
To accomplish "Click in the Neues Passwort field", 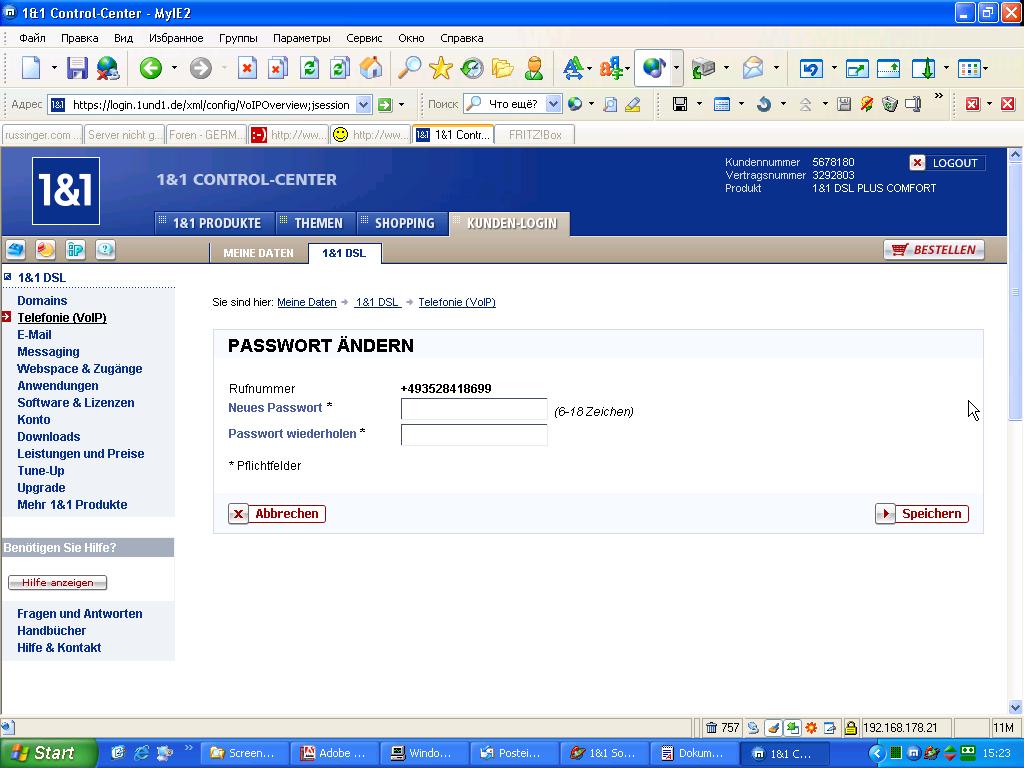I will [x=474, y=409].
